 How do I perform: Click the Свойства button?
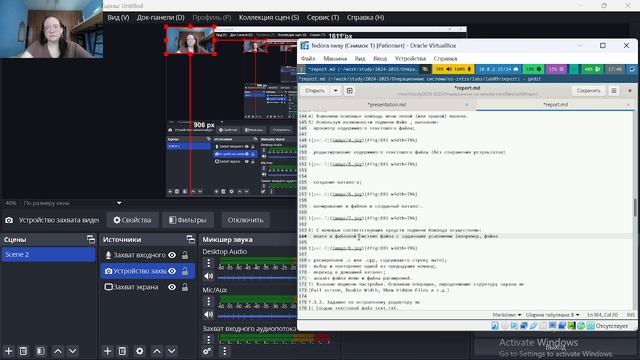(x=132, y=220)
